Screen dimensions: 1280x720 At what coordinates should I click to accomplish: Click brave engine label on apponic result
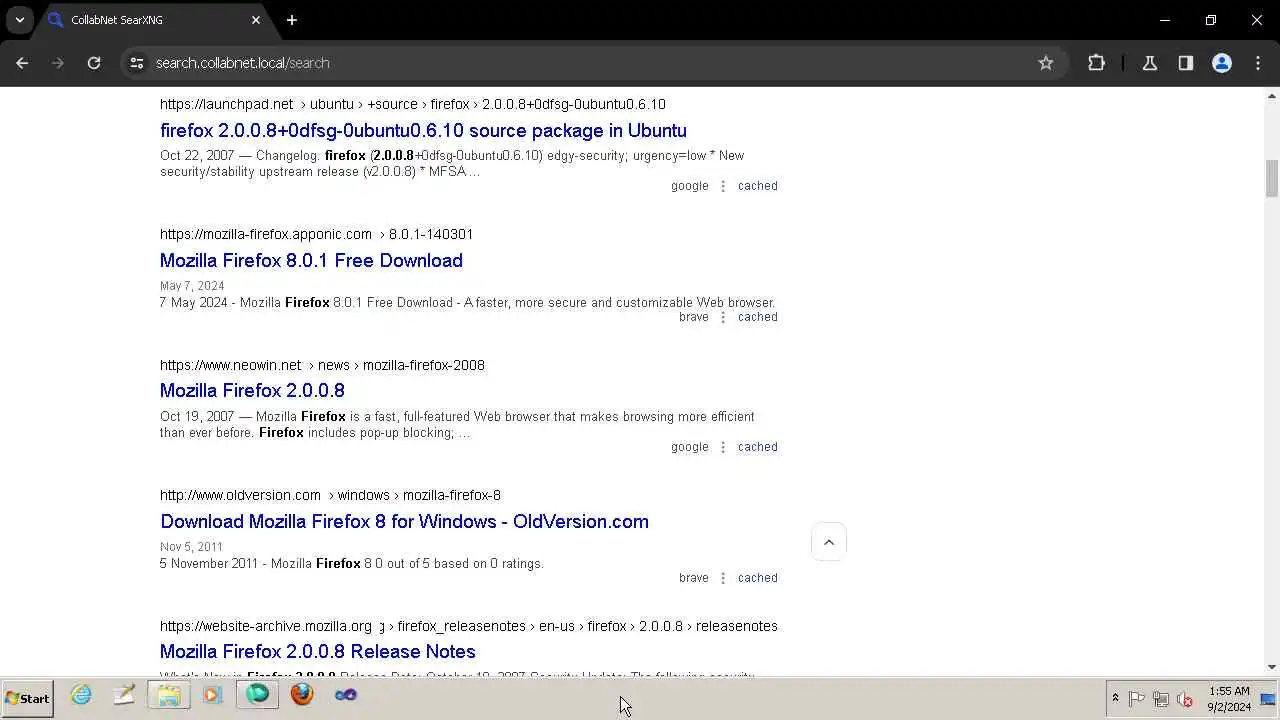click(x=693, y=317)
